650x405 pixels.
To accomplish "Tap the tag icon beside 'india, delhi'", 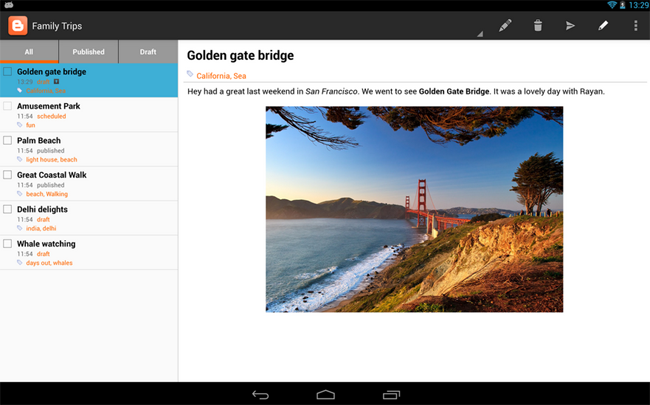I will click(x=19, y=228).
